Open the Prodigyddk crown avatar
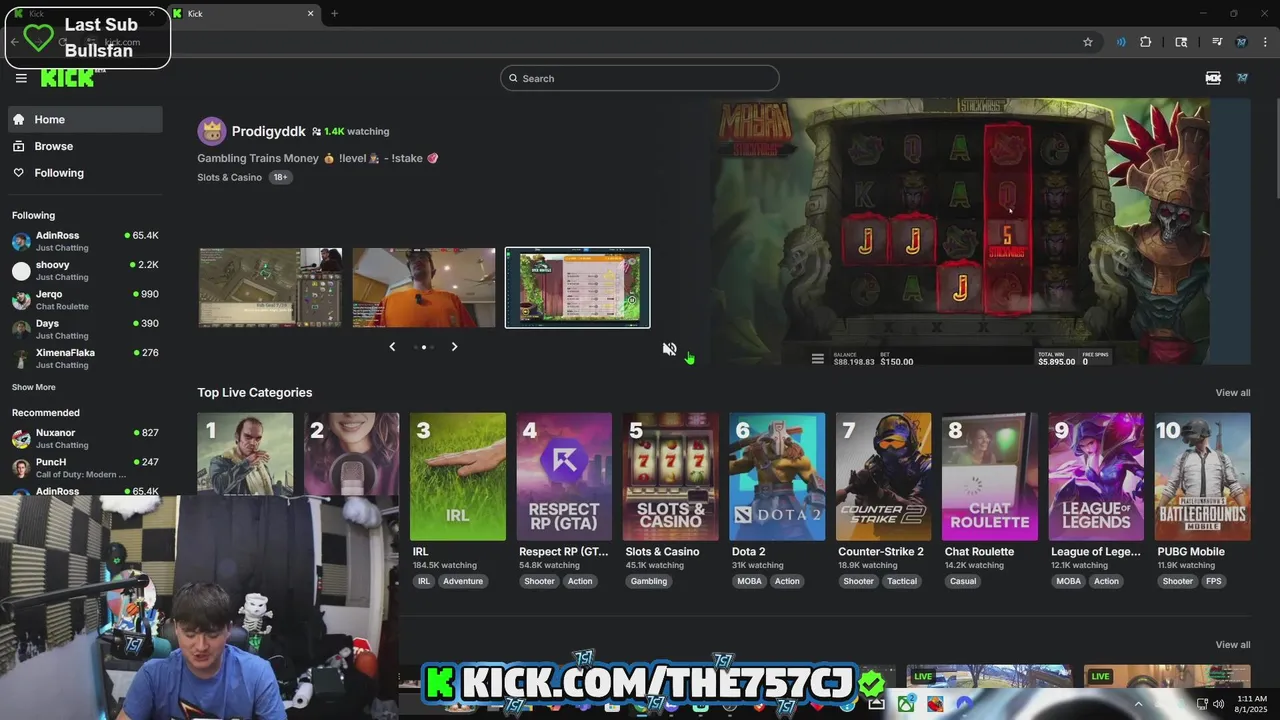The height and width of the screenshot is (720, 1280). click(x=211, y=131)
